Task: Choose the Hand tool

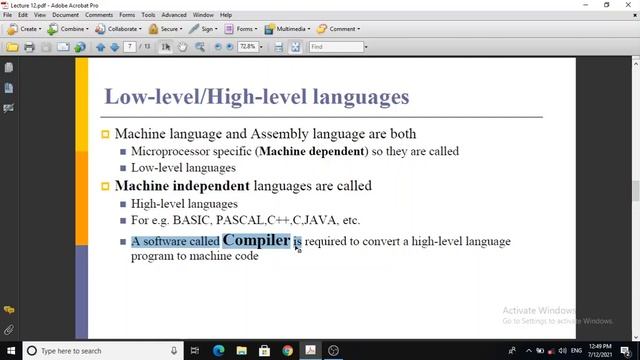Action: coord(182,47)
